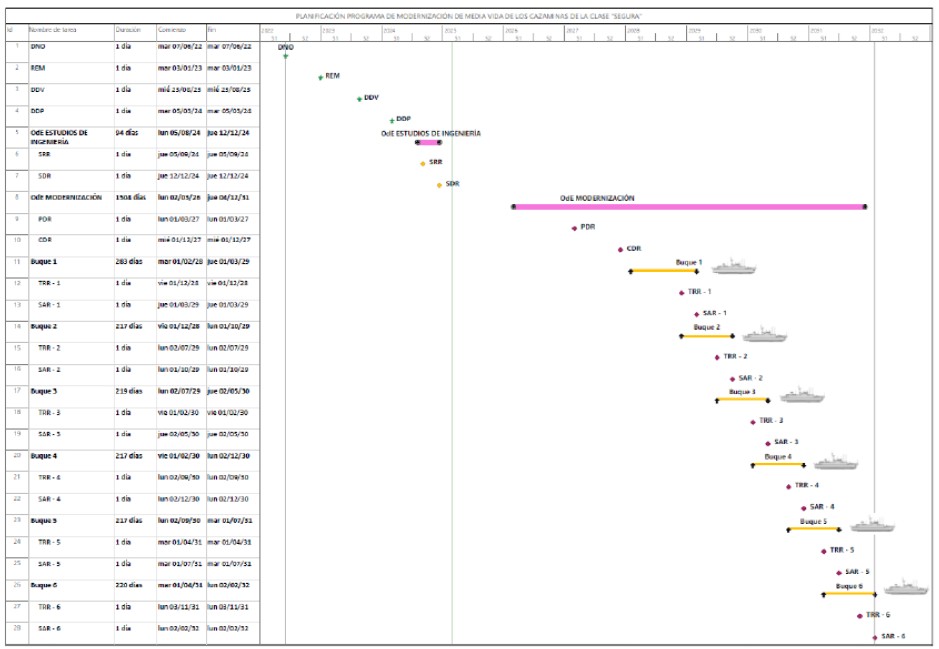Click the yellow SRR milestone diamond
Image resolution: width=939 pixels, height=649 pixels.
click(x=423, y=163)
